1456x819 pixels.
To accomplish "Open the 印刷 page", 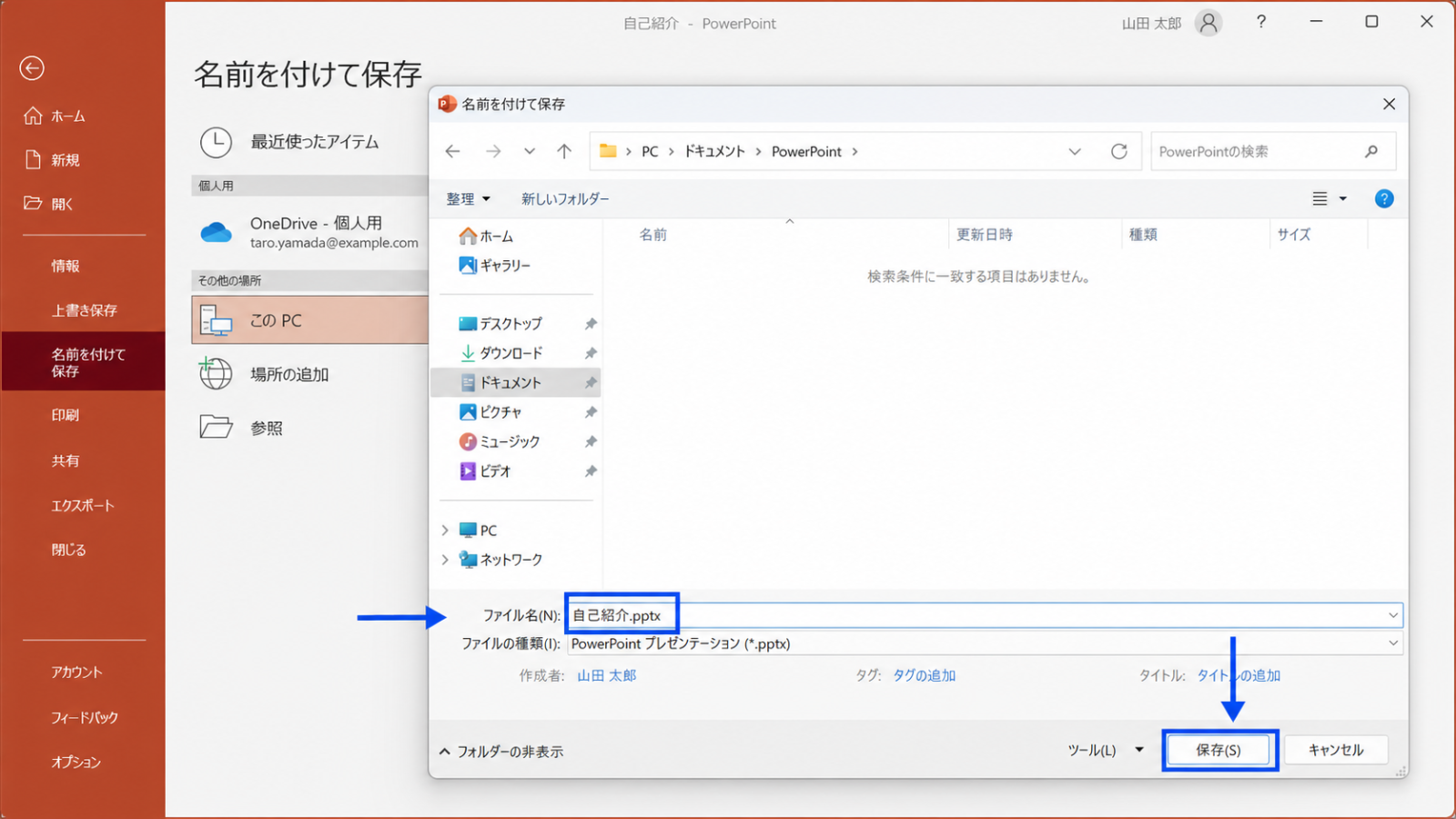I will tap(66, 415).
